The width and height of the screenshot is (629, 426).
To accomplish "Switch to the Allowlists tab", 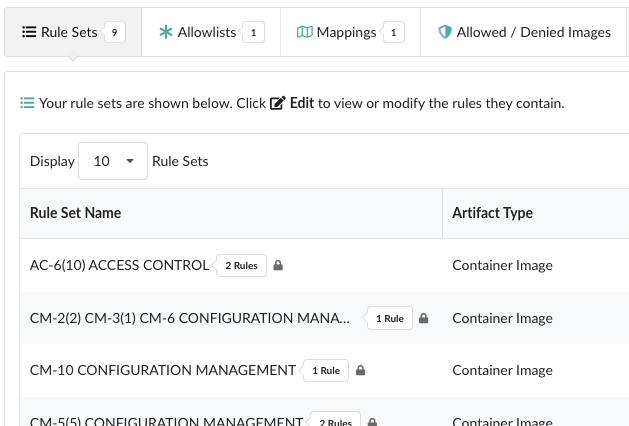I will pos(207,33).
